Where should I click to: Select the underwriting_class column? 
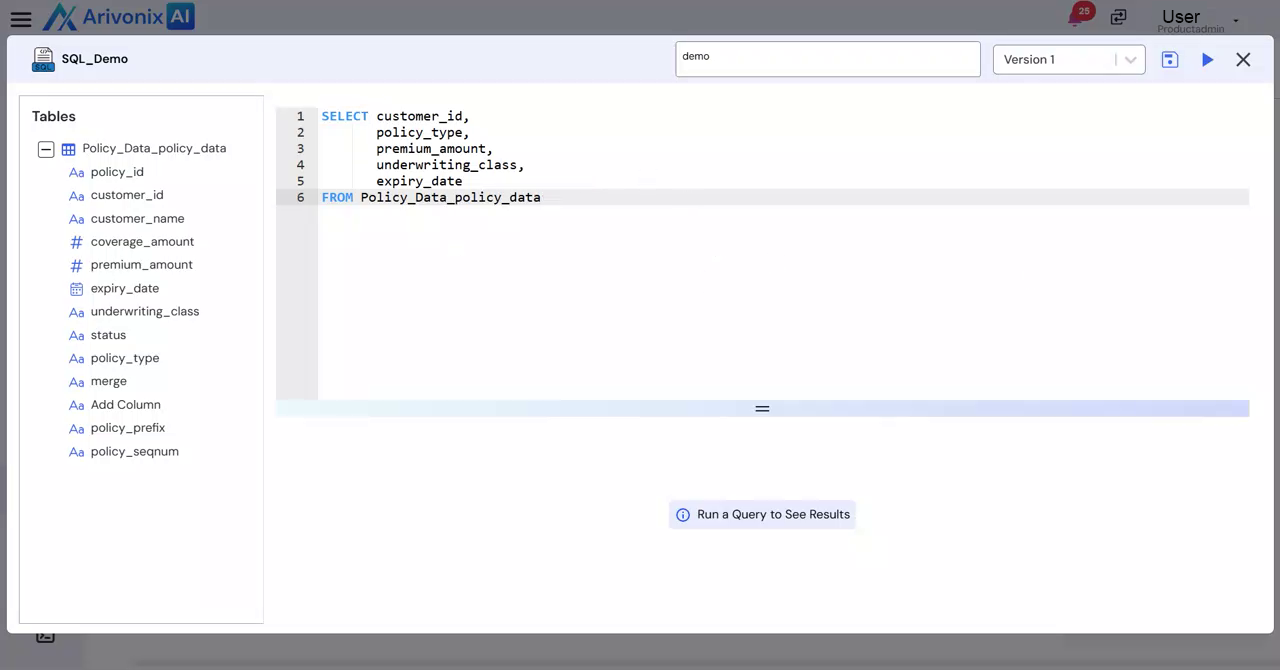144,312
